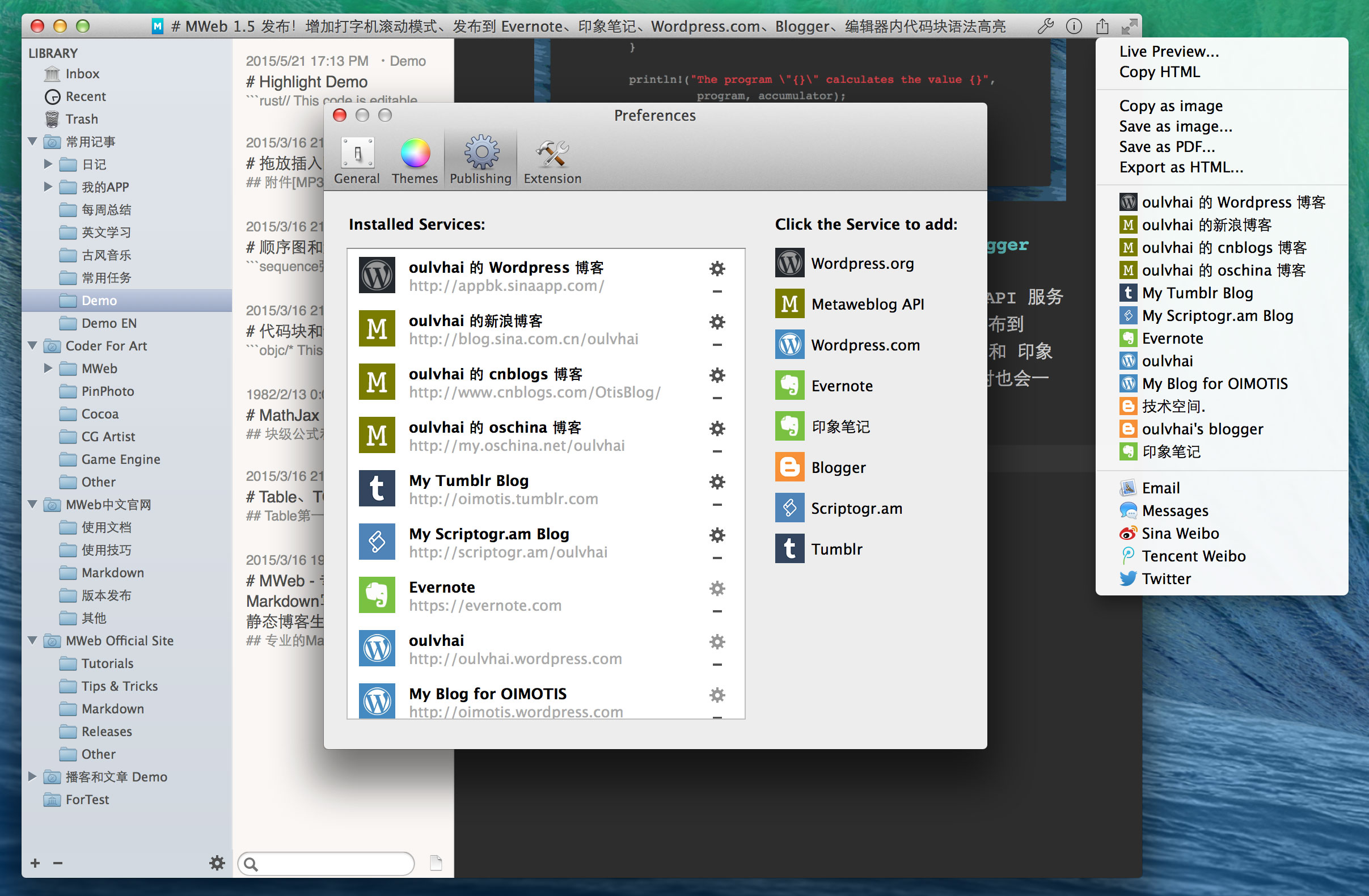This screenshot has width=1369, height=896.
Task: Open gear settings for oulvhai 的 Wordpress 博客
Action: (x=717, y=268)
